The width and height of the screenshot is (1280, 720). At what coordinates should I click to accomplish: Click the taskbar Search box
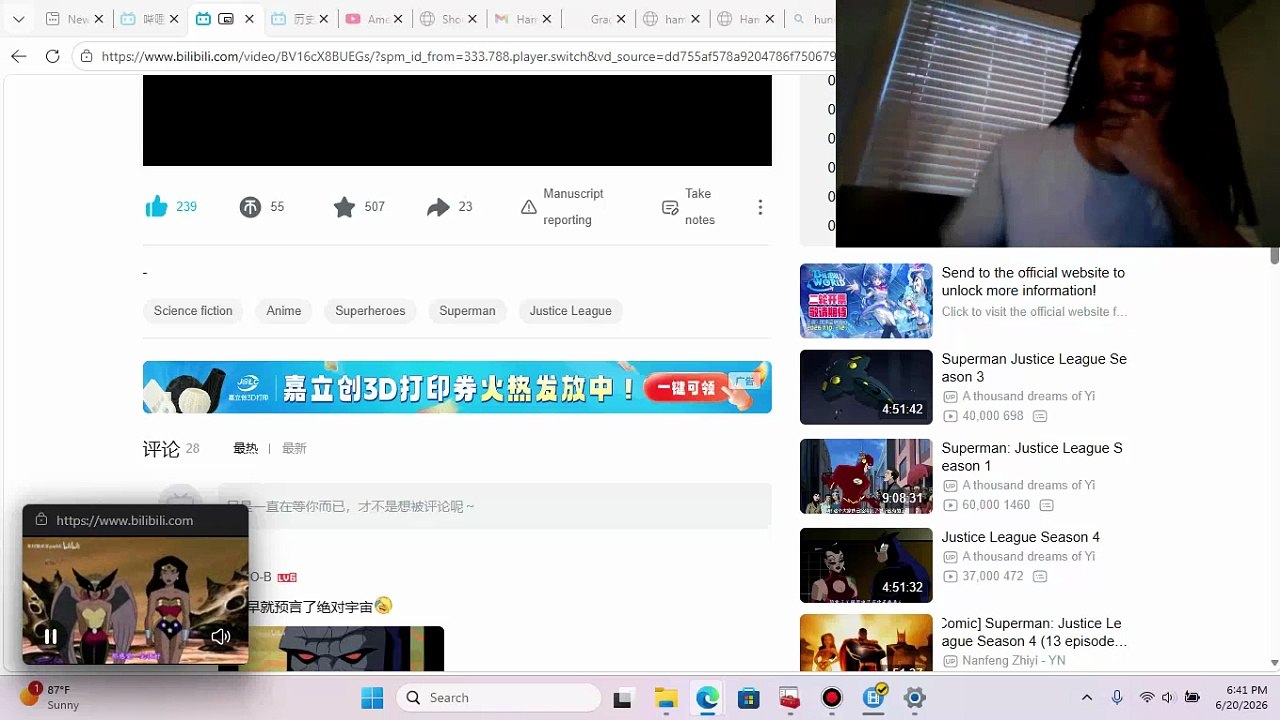[499, 698]
